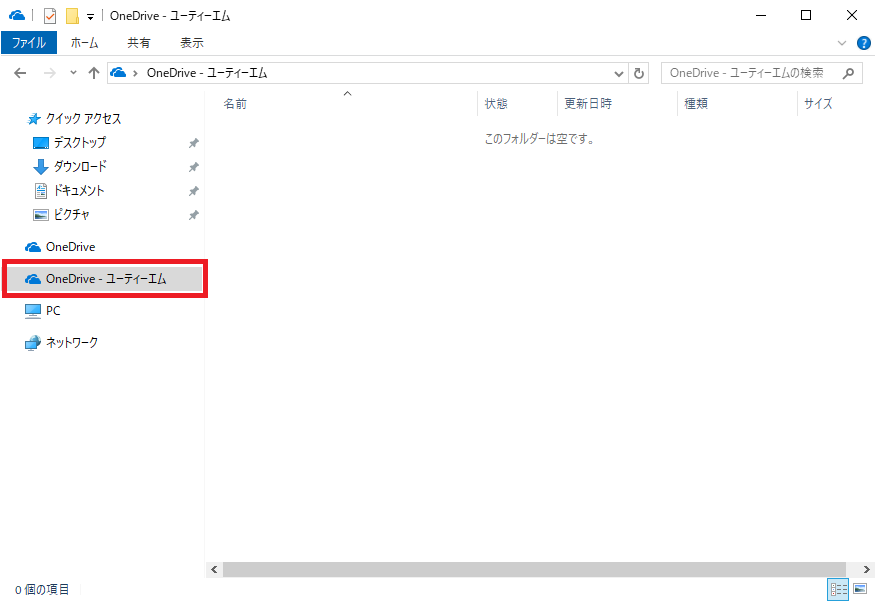The width and height of the screenshot is (876, 602).
Task: Sort by the 名前 column header
Action: (235, 104)
